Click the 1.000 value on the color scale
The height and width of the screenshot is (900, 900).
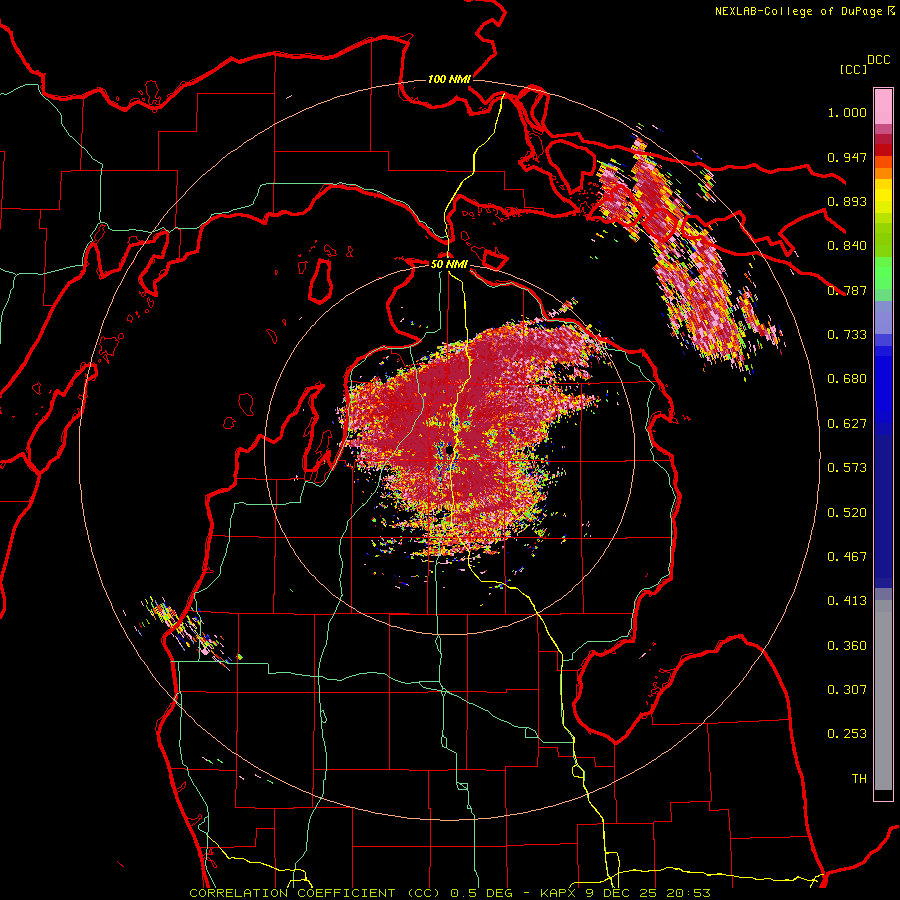(x=847, y=112)
